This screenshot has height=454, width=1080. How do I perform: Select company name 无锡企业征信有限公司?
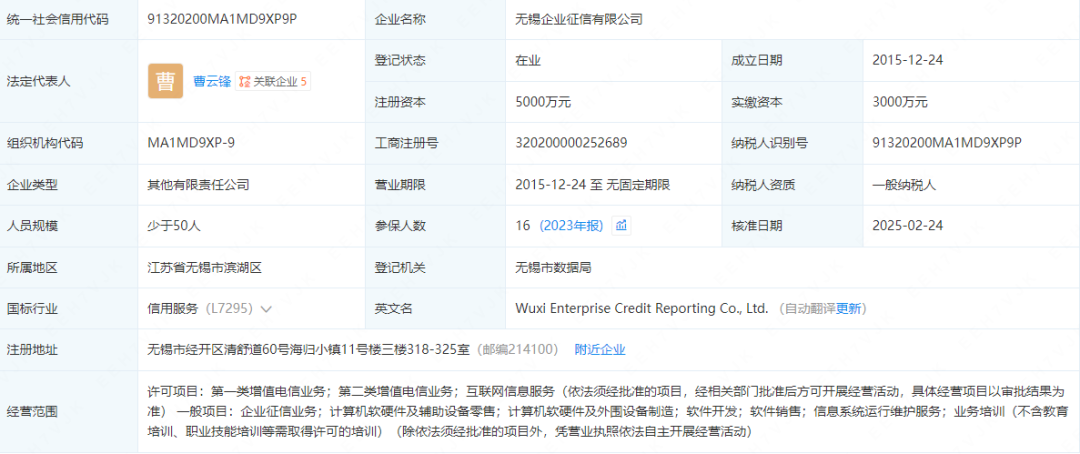pyautogui.click(x=579, y=19)
